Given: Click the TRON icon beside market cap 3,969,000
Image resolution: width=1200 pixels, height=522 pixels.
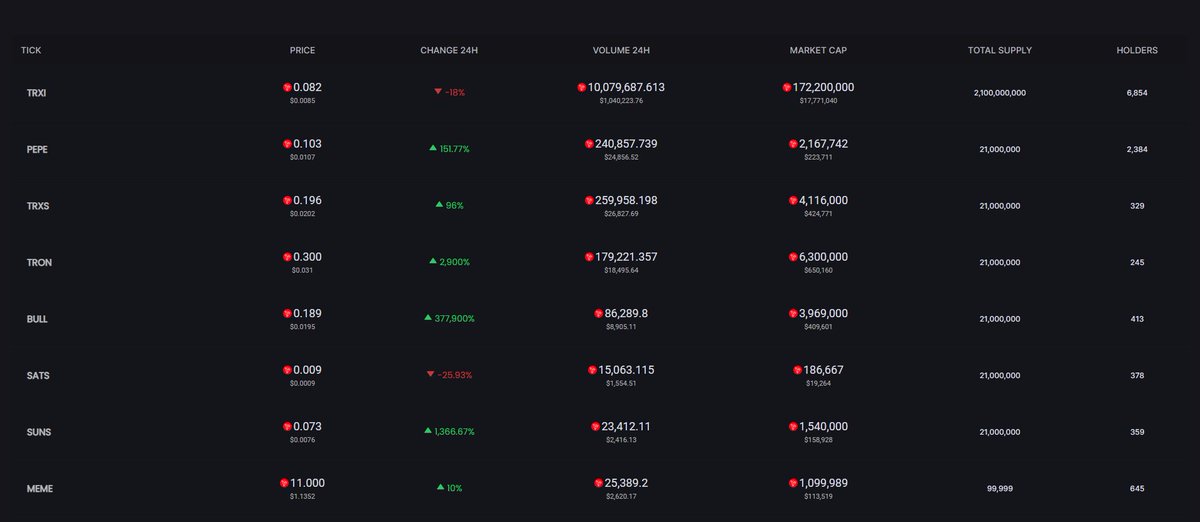Looking at the screenshot, I should pos(792,314).
